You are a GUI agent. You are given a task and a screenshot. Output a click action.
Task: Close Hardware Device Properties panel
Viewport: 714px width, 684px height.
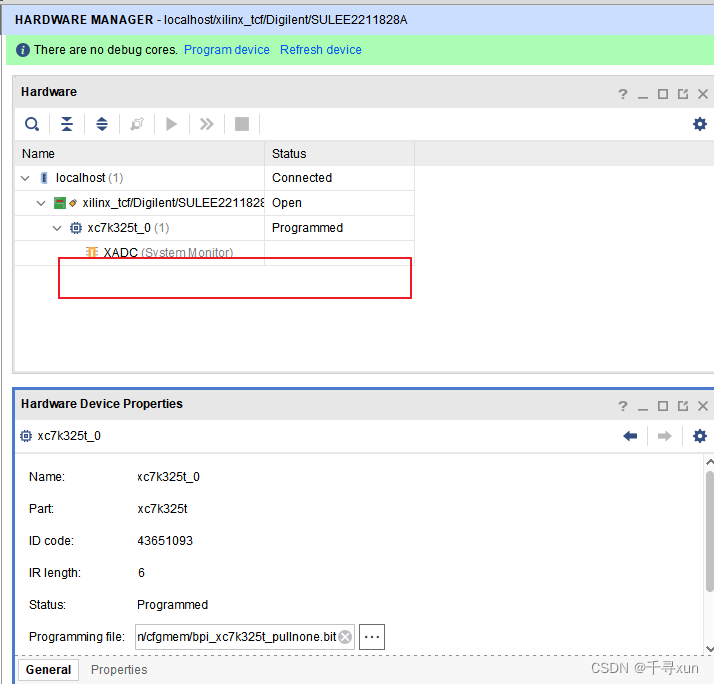pos(703,406)
